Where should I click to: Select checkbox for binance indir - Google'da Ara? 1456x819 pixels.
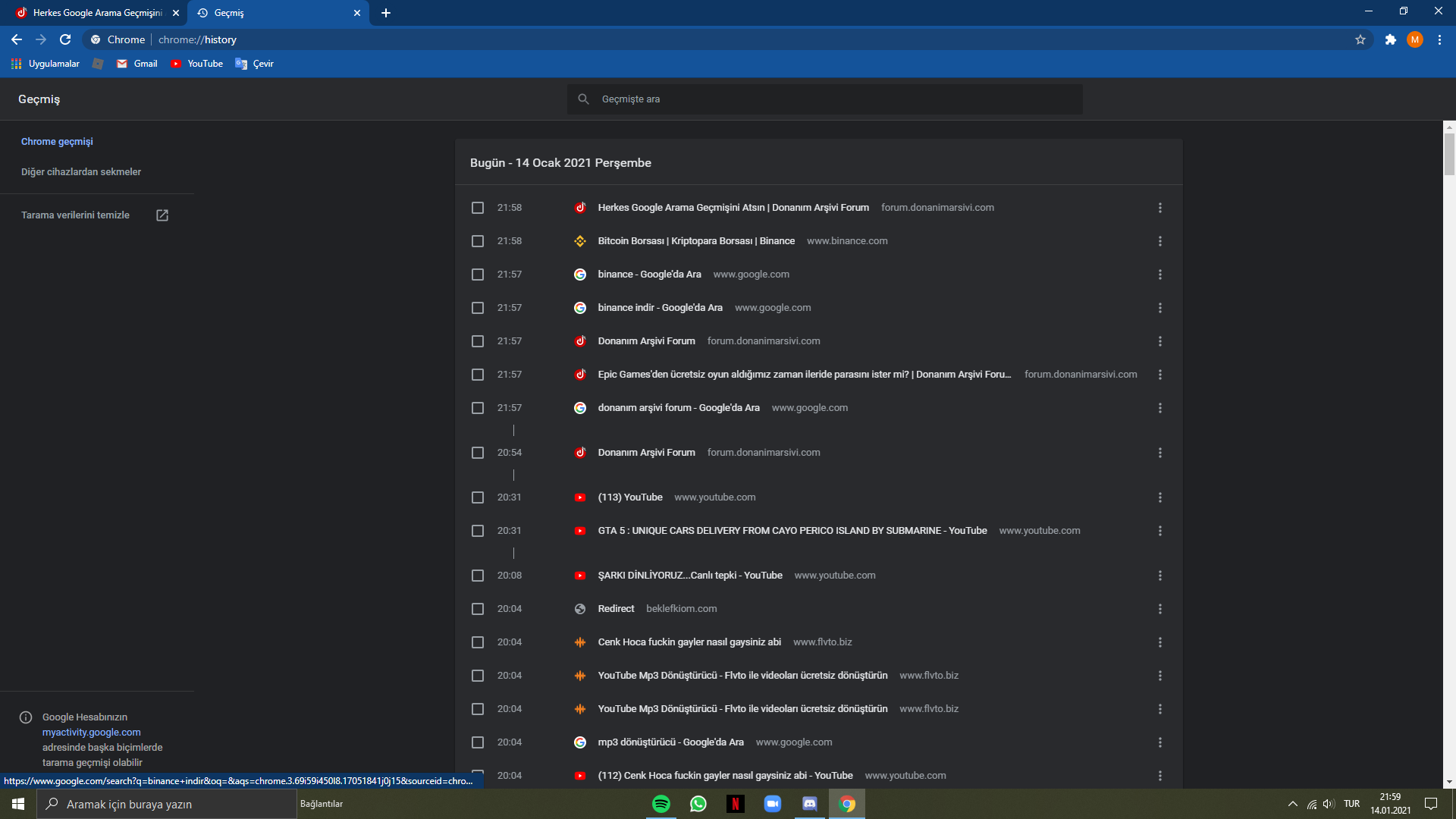[x=478, y=308]
